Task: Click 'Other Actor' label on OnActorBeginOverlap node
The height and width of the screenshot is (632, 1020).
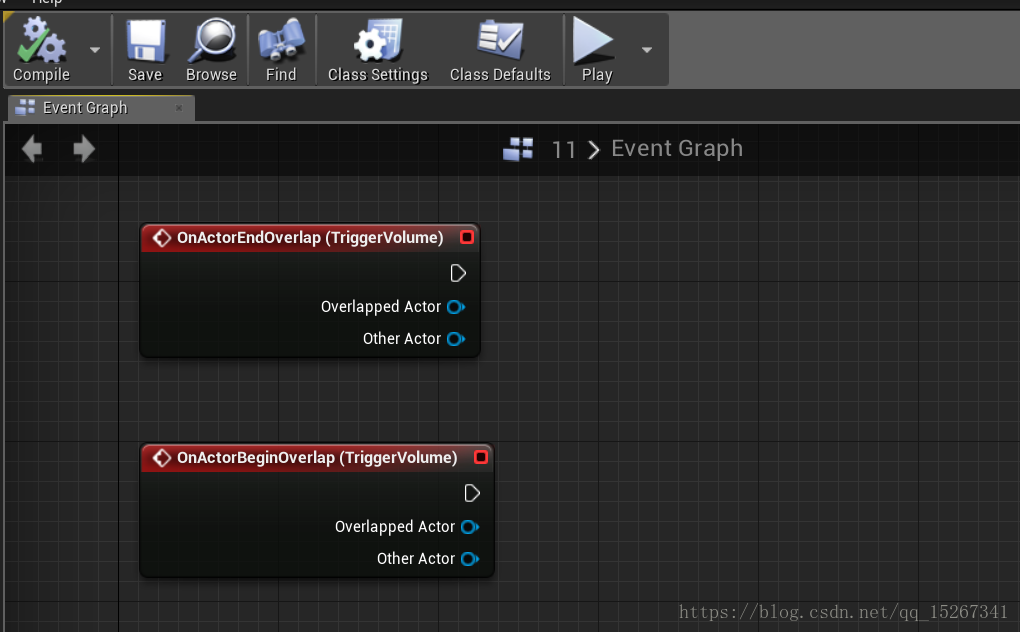Action: point(416,559)
